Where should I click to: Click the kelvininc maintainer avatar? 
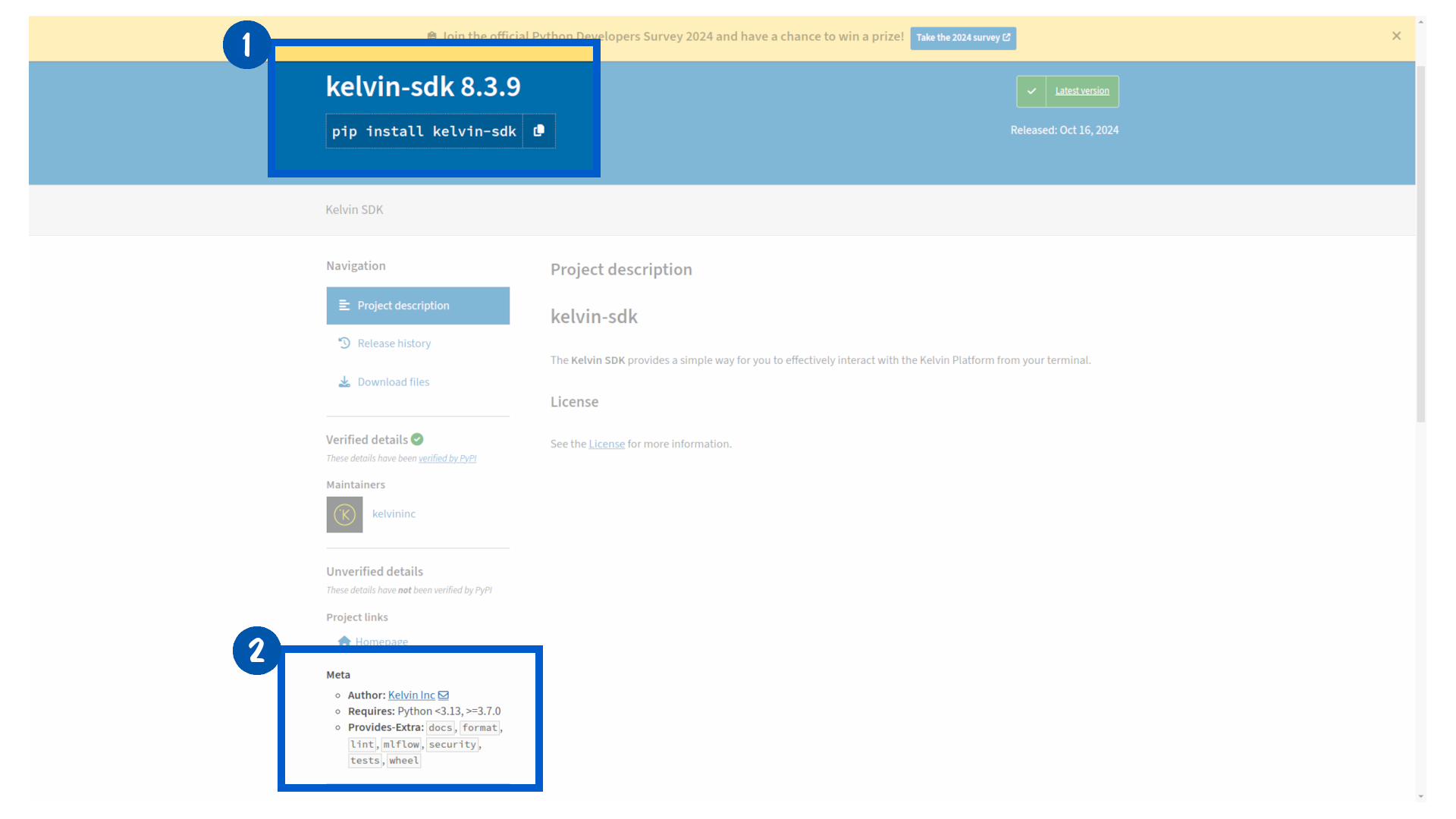(344, 514)
